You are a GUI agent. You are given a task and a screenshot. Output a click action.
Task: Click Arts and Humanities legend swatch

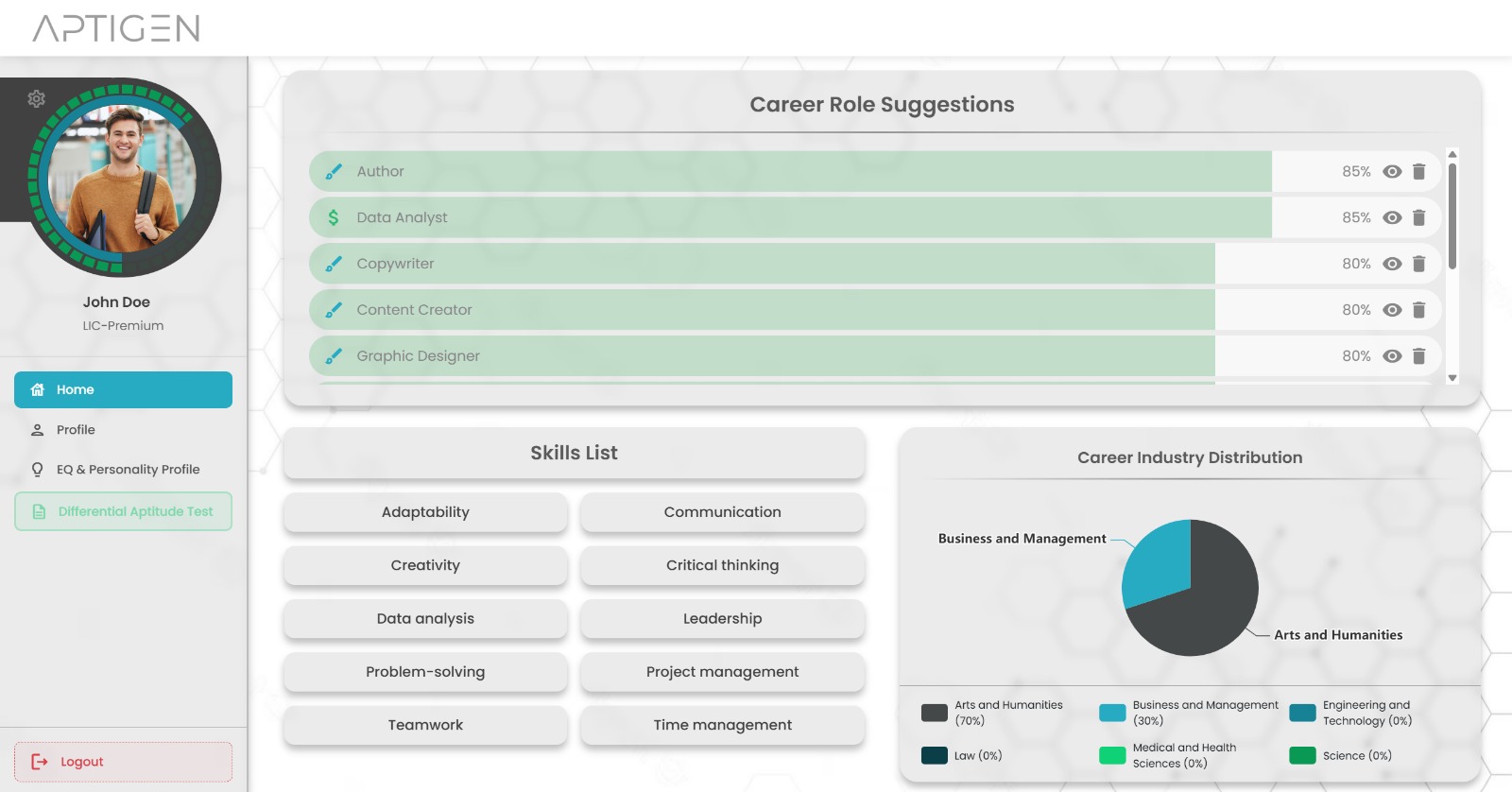click(x=934, y=713)
